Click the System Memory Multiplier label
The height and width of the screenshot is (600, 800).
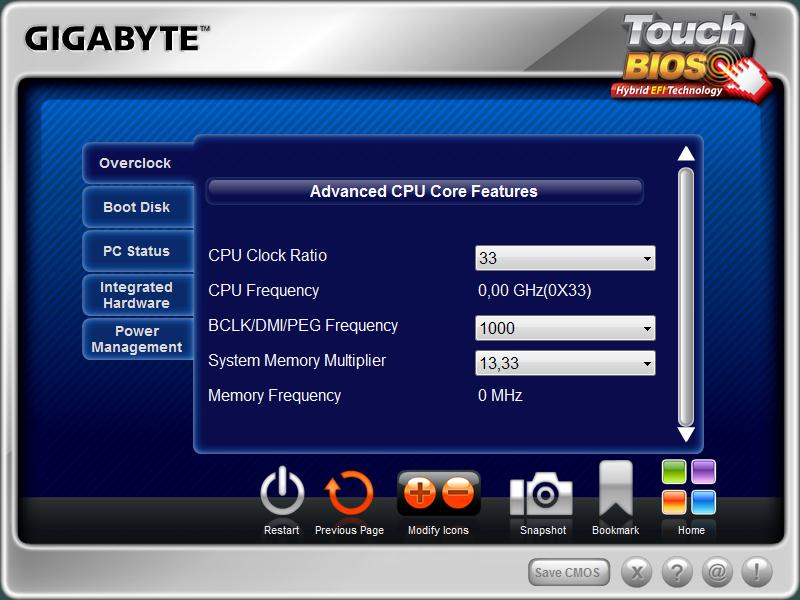point(297,361)
